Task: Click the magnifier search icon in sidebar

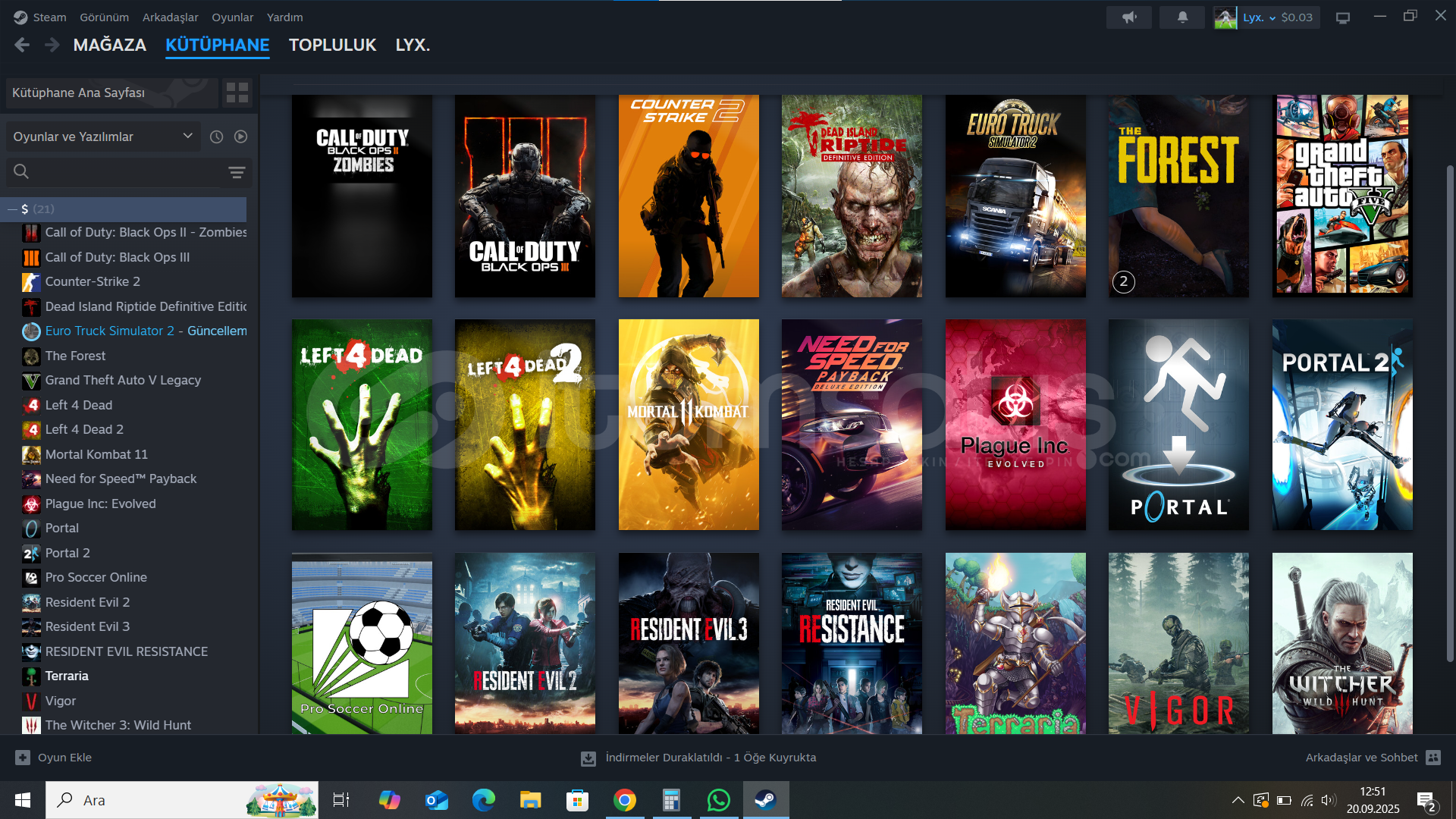Action: click(x=21, y=172)
